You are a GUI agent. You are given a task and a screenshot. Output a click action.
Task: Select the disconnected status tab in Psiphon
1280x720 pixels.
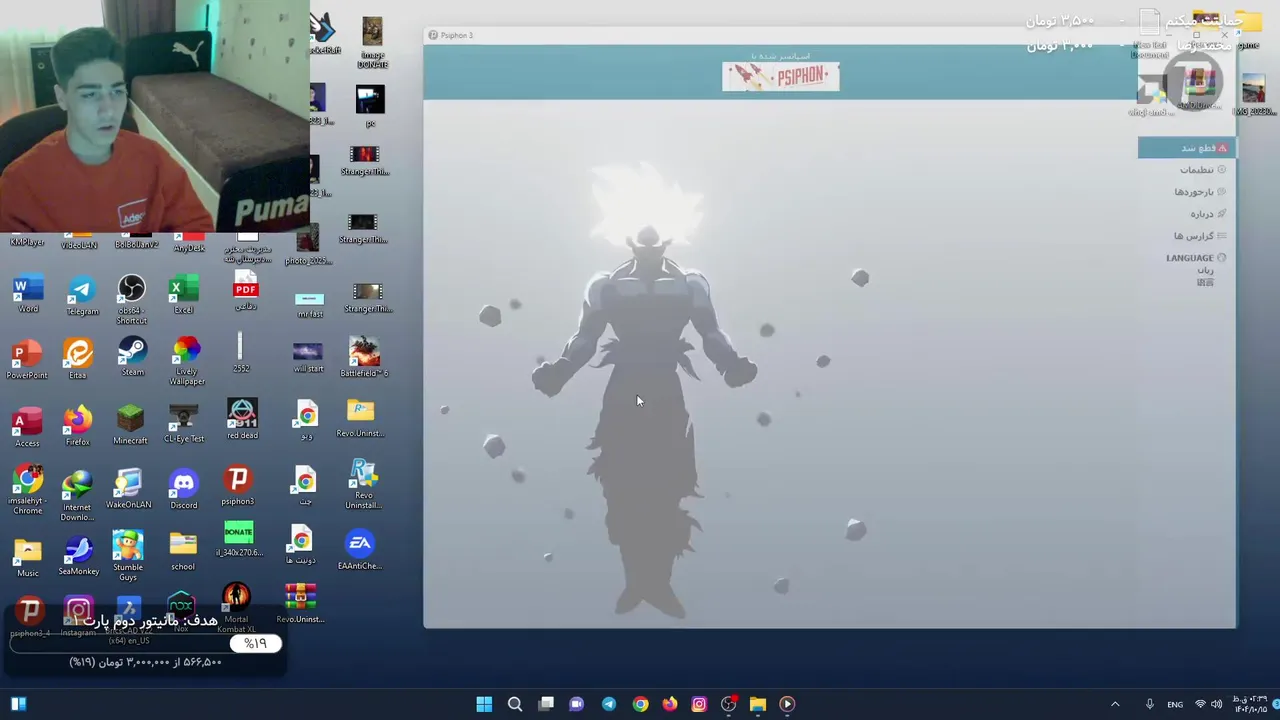pyautogui.click(x=1185, y=148)
